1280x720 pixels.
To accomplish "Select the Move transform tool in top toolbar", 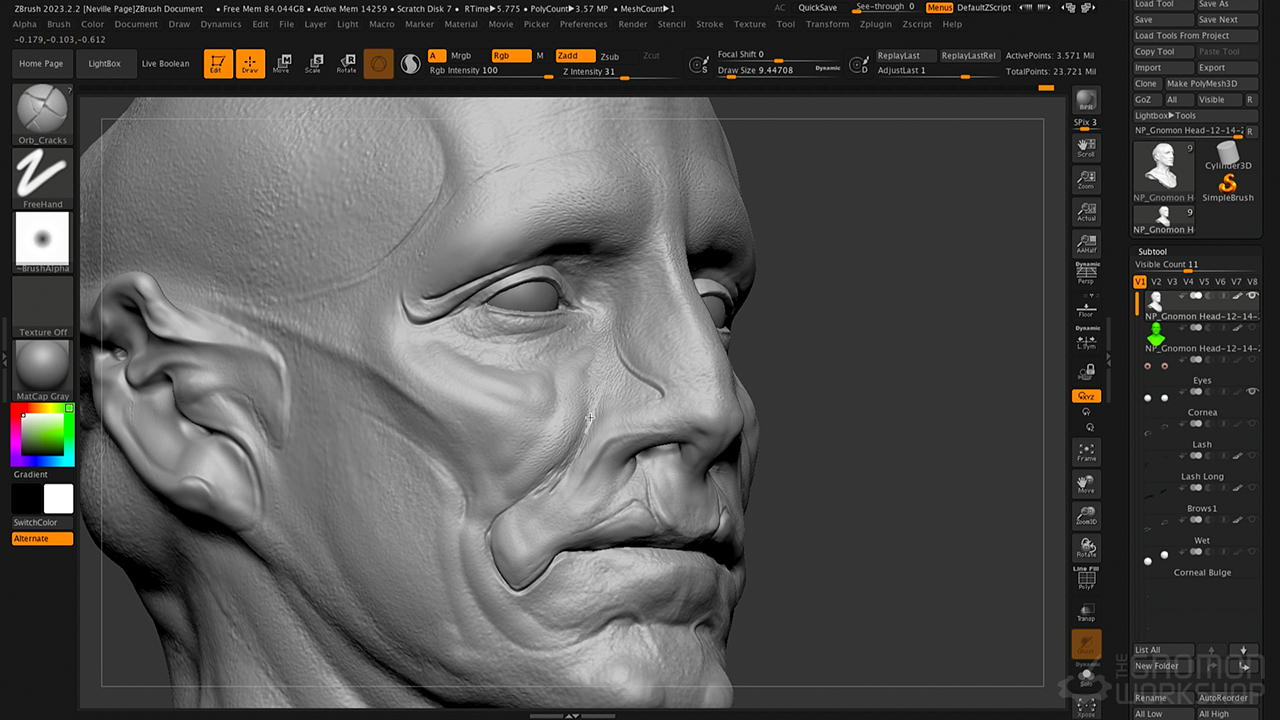I will [282, 64].
